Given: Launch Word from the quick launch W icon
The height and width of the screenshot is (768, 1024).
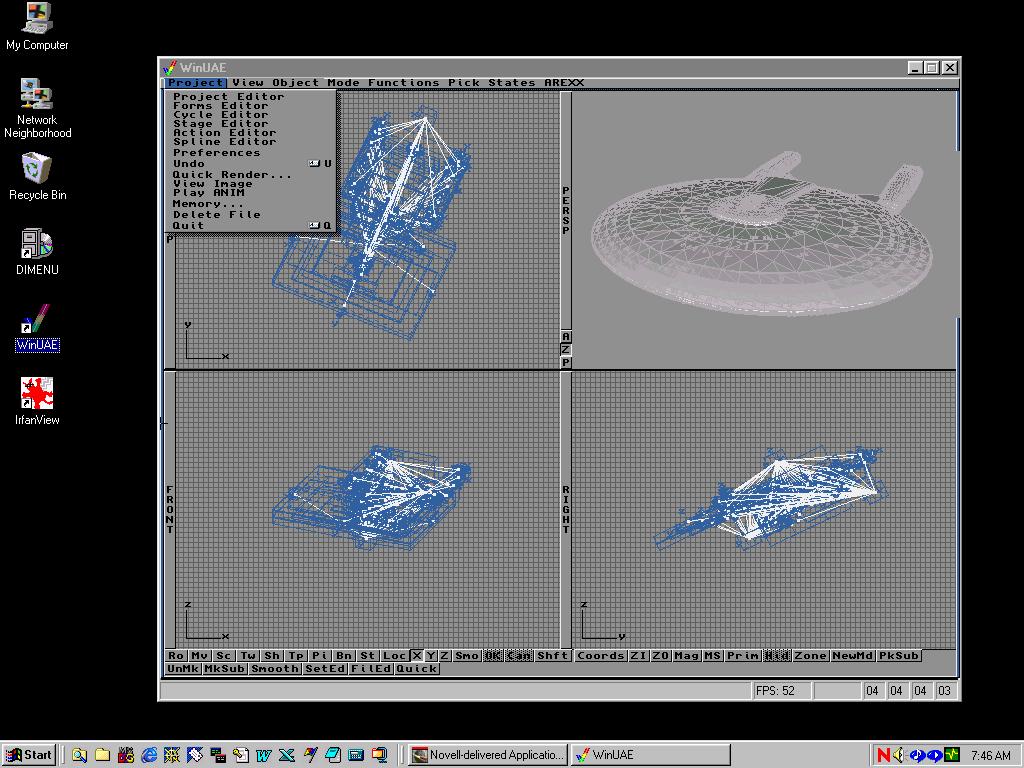Looking at the screenshot, I should coord(263,755).
